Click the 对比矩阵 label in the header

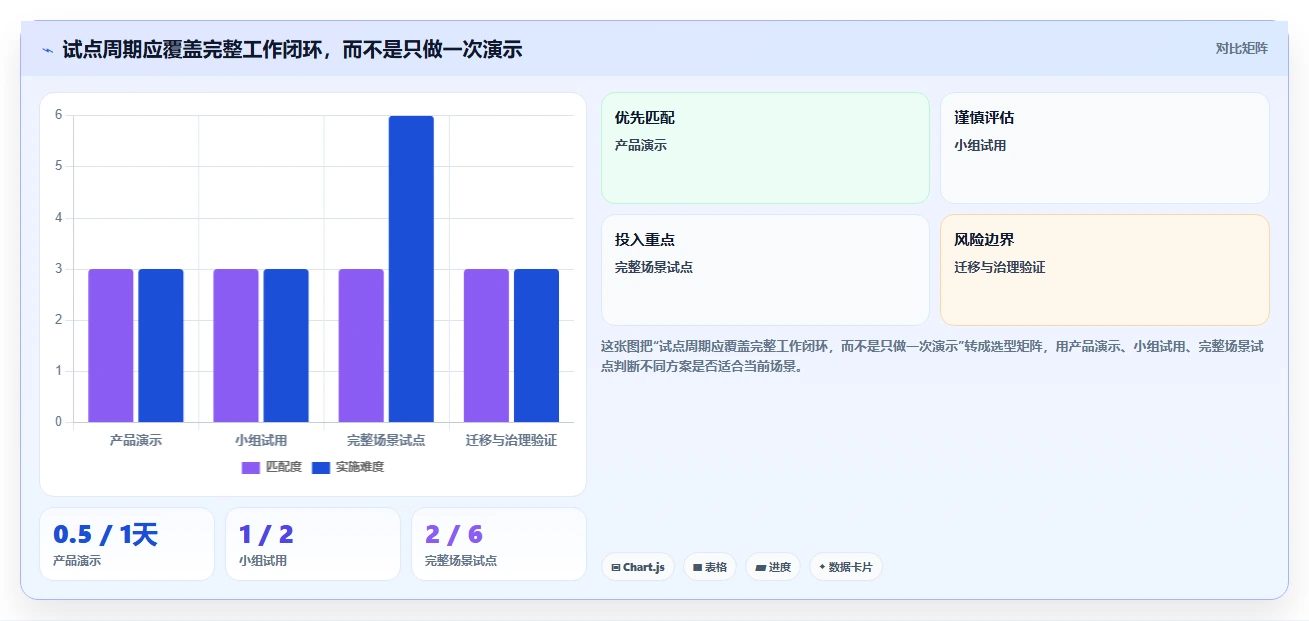click(1242, 48)
